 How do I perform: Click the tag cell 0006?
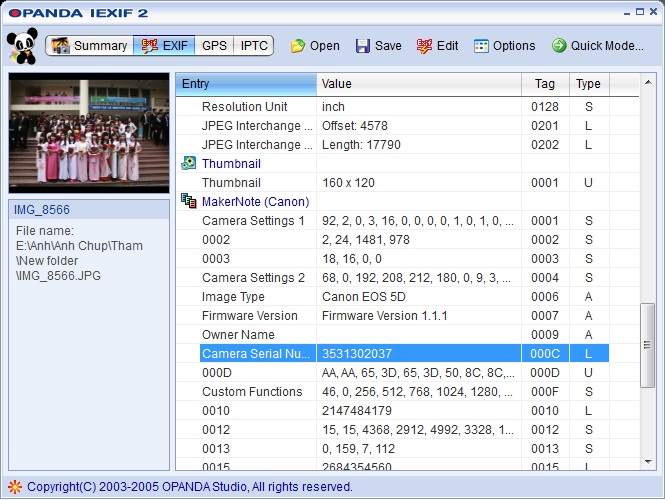(545, 297)
